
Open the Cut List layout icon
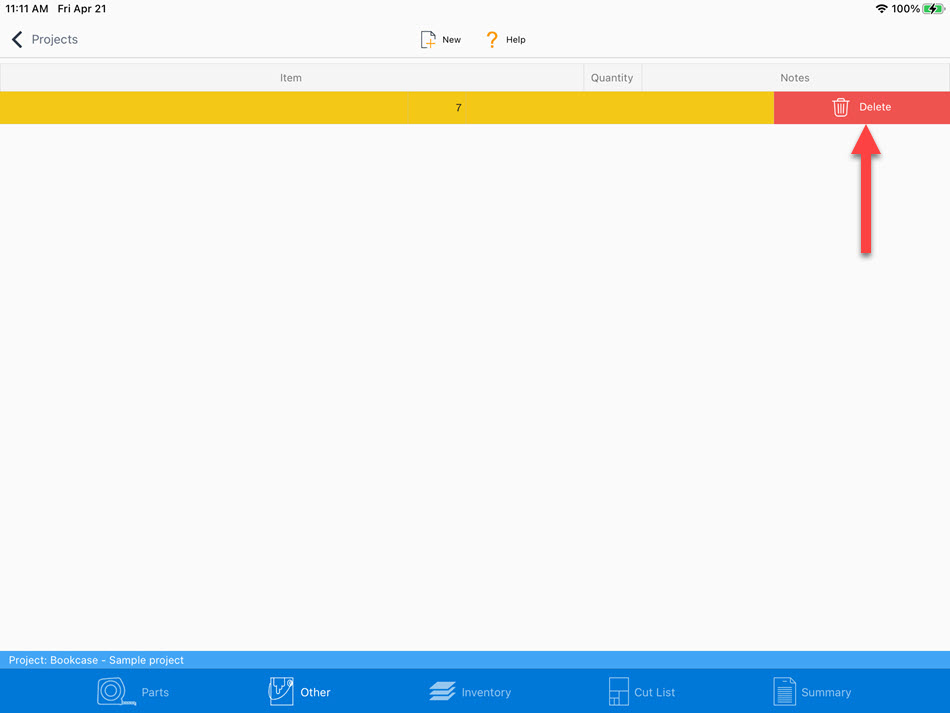pos(618,692)
